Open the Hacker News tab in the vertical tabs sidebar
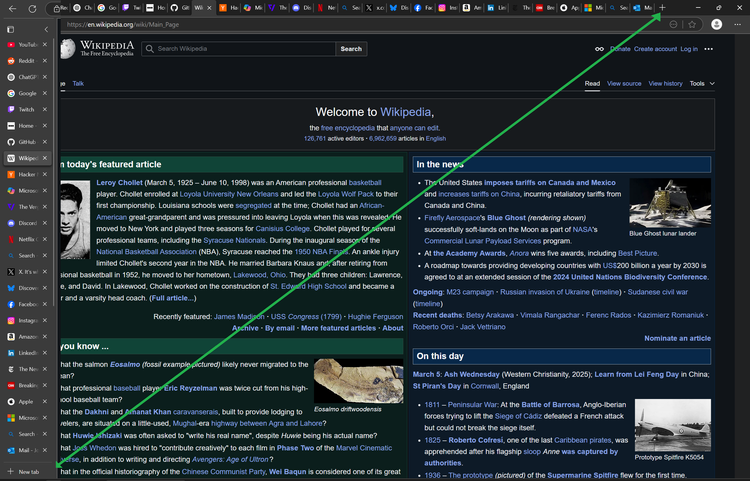This screenshot has height=481, width=750. coord(24,175)
